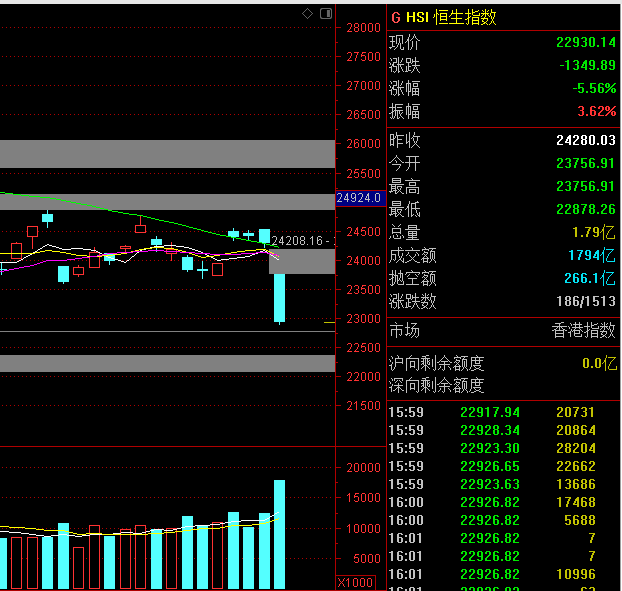Viewport: 622px width, 591px height.
Task: Click the 香港指数 market label
Action: tap(583, 330)
